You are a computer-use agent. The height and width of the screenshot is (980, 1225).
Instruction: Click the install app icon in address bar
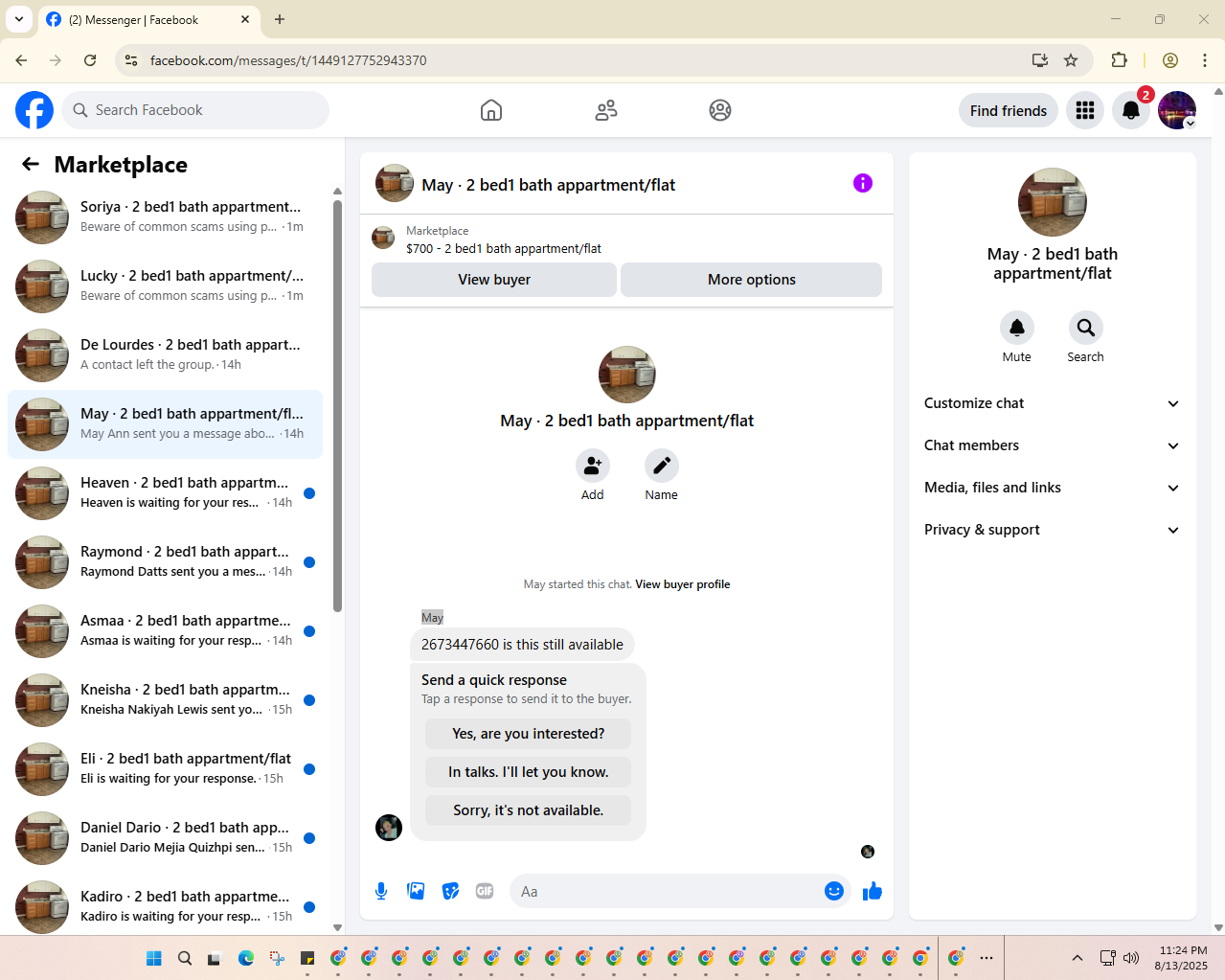pos(1040,60)
